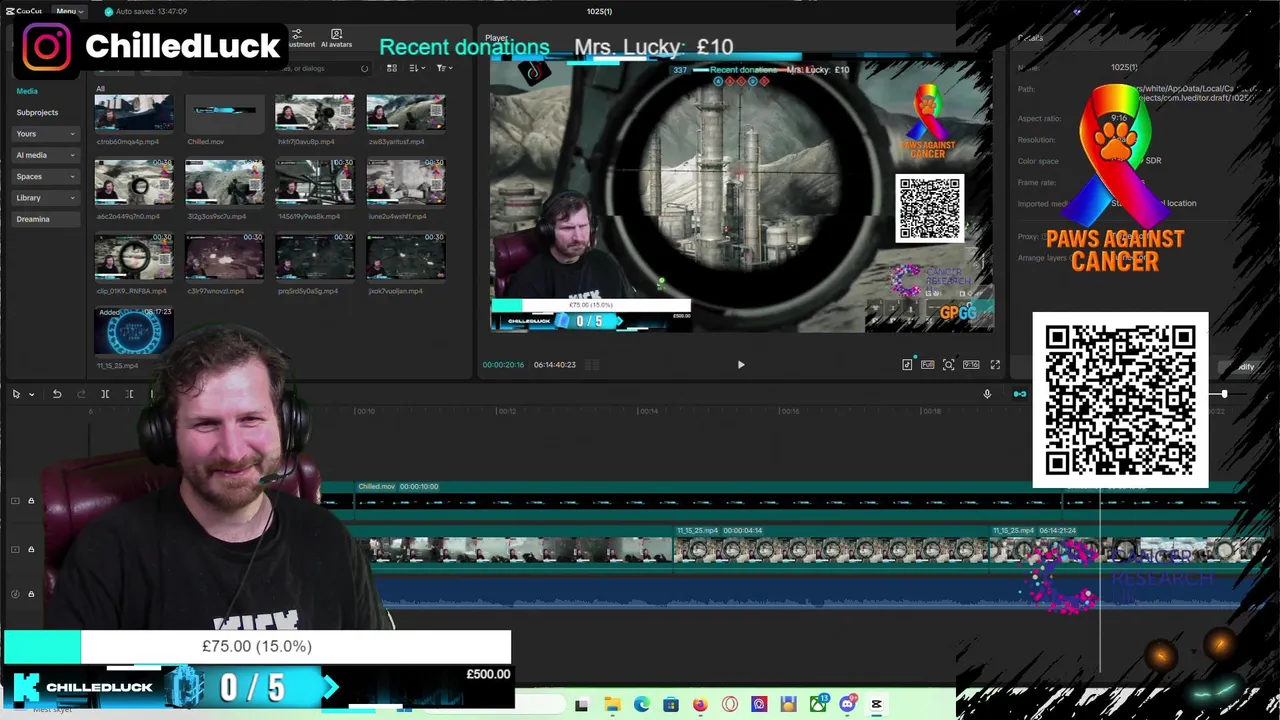Expand the Spaces section
1280x720 pixels.
coord(45,176)
